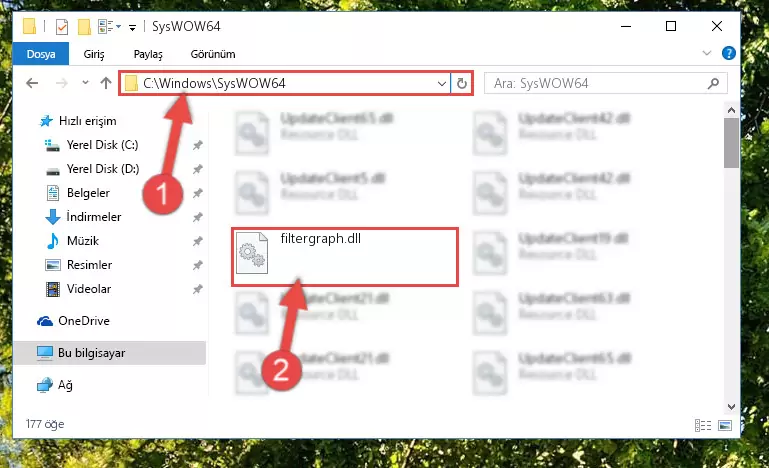This screenshot has height=468, width=769.
Task: Expand the ribbon with the chevron
Action: 707,53
